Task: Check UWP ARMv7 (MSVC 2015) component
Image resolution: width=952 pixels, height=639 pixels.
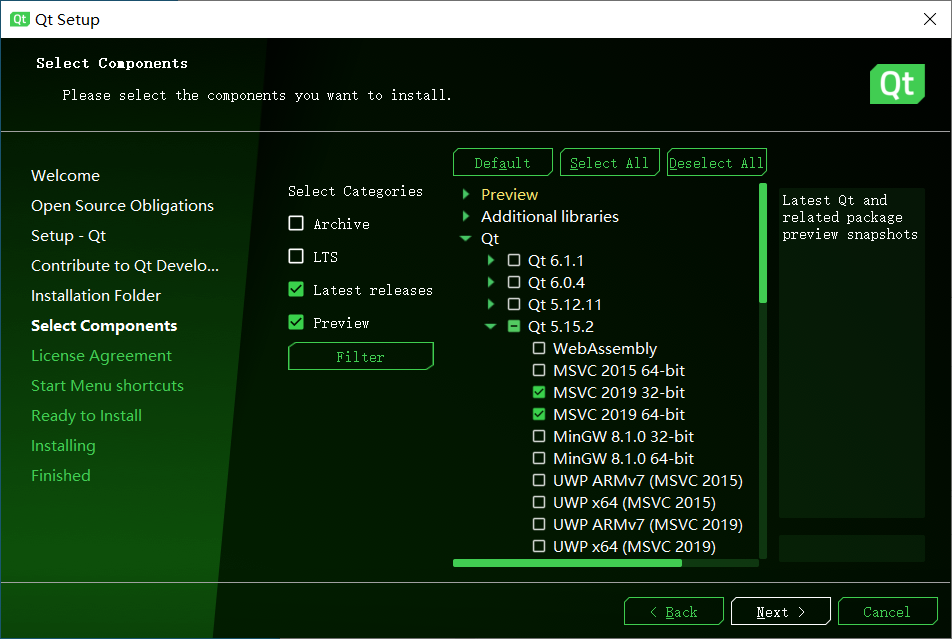Action: [x=539, y=480]
